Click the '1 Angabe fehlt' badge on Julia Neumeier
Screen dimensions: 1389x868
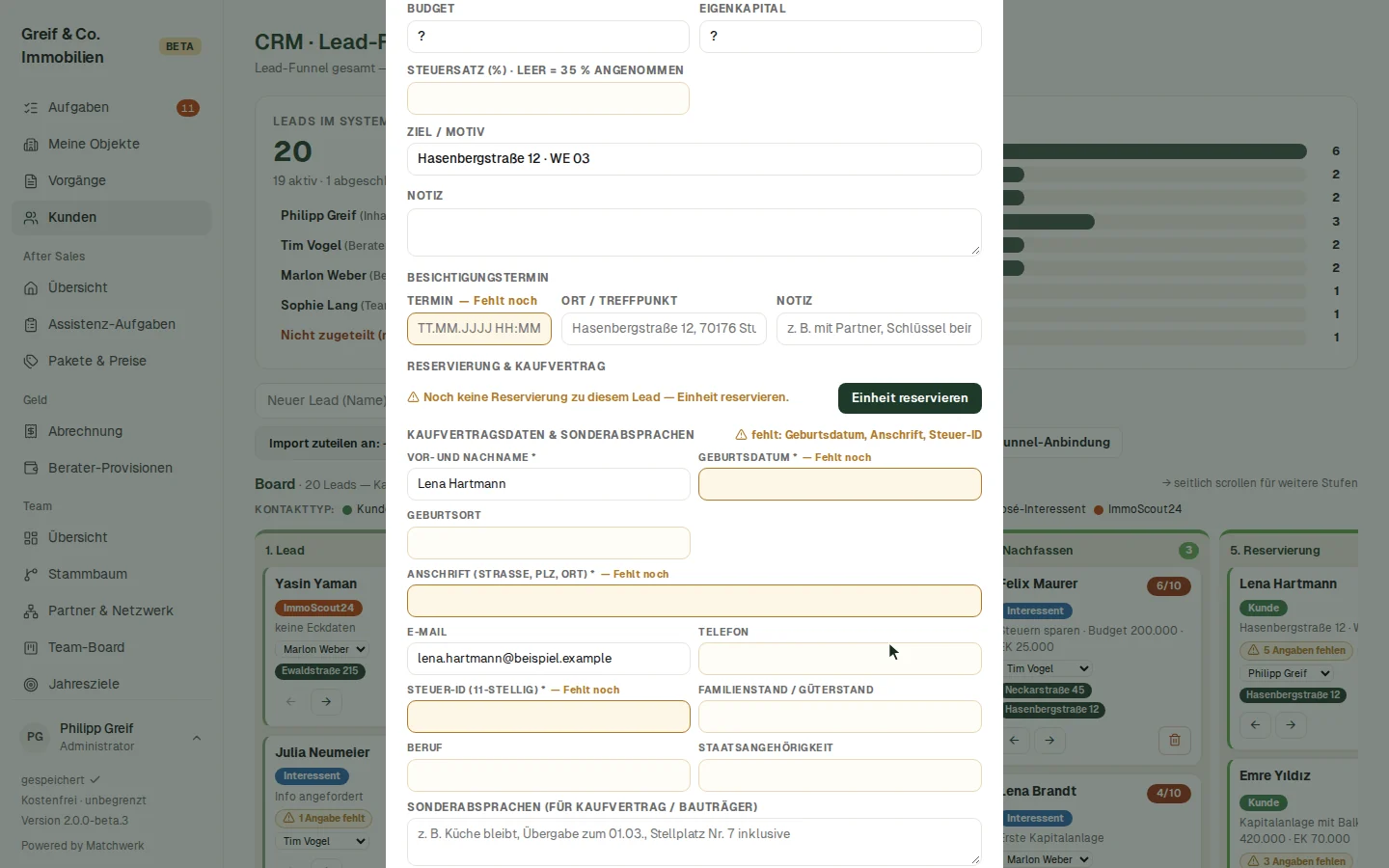pos(323,819)
